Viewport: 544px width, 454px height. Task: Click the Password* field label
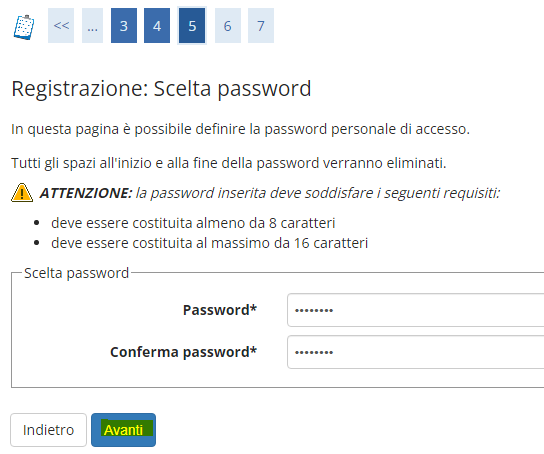[x=220, y=310]
